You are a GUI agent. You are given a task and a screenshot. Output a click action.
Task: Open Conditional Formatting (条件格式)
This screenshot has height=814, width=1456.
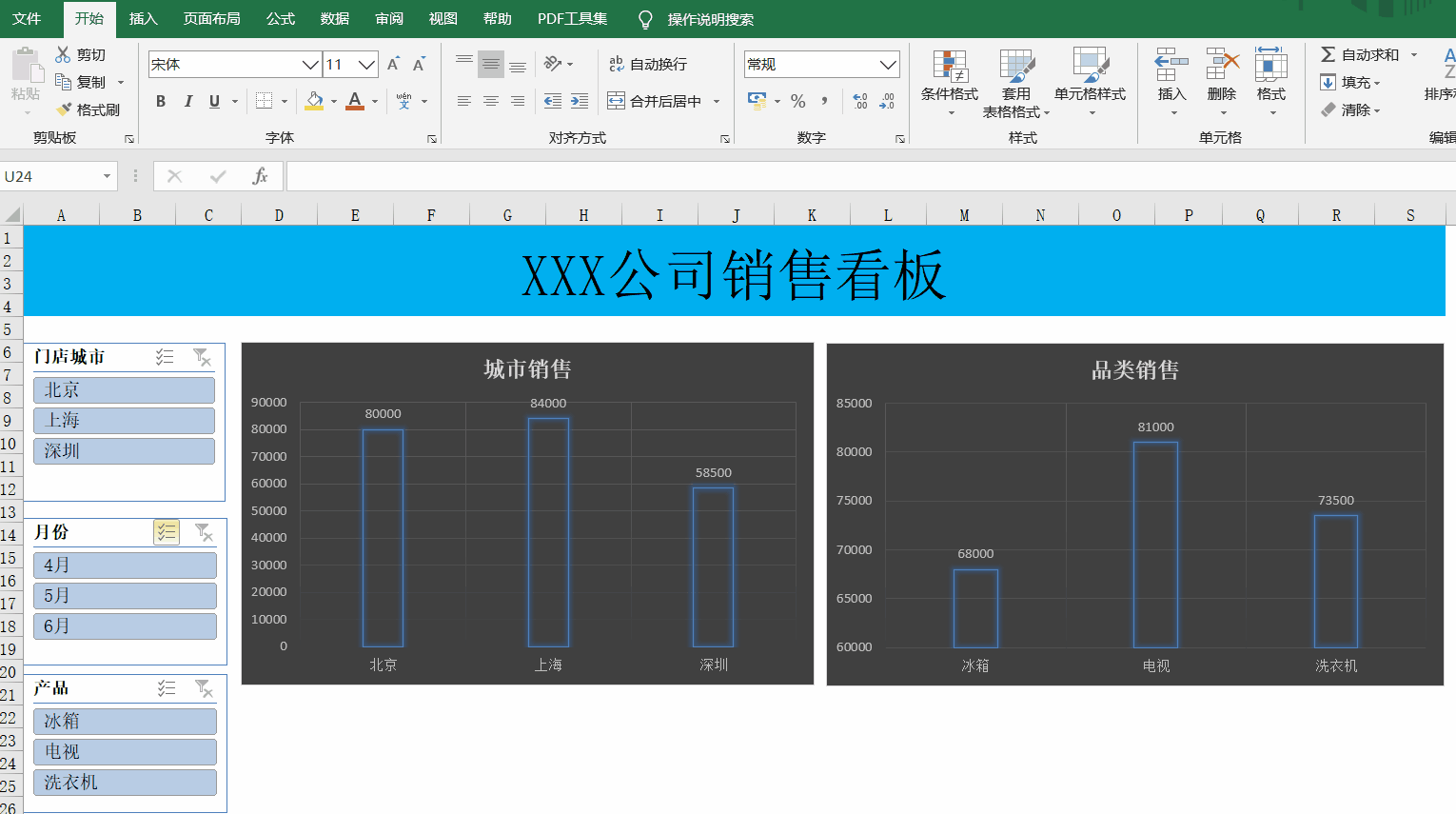tap(950, 82)
